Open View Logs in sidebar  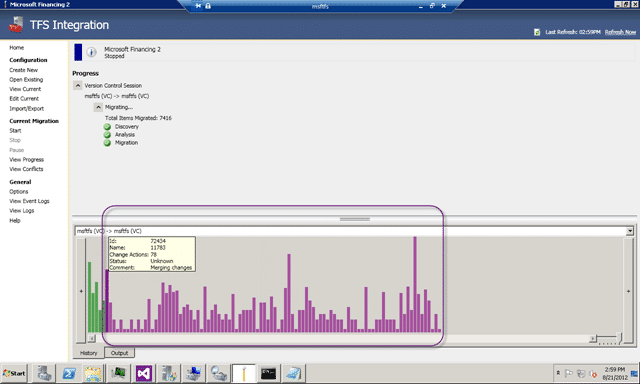[22, 211]
